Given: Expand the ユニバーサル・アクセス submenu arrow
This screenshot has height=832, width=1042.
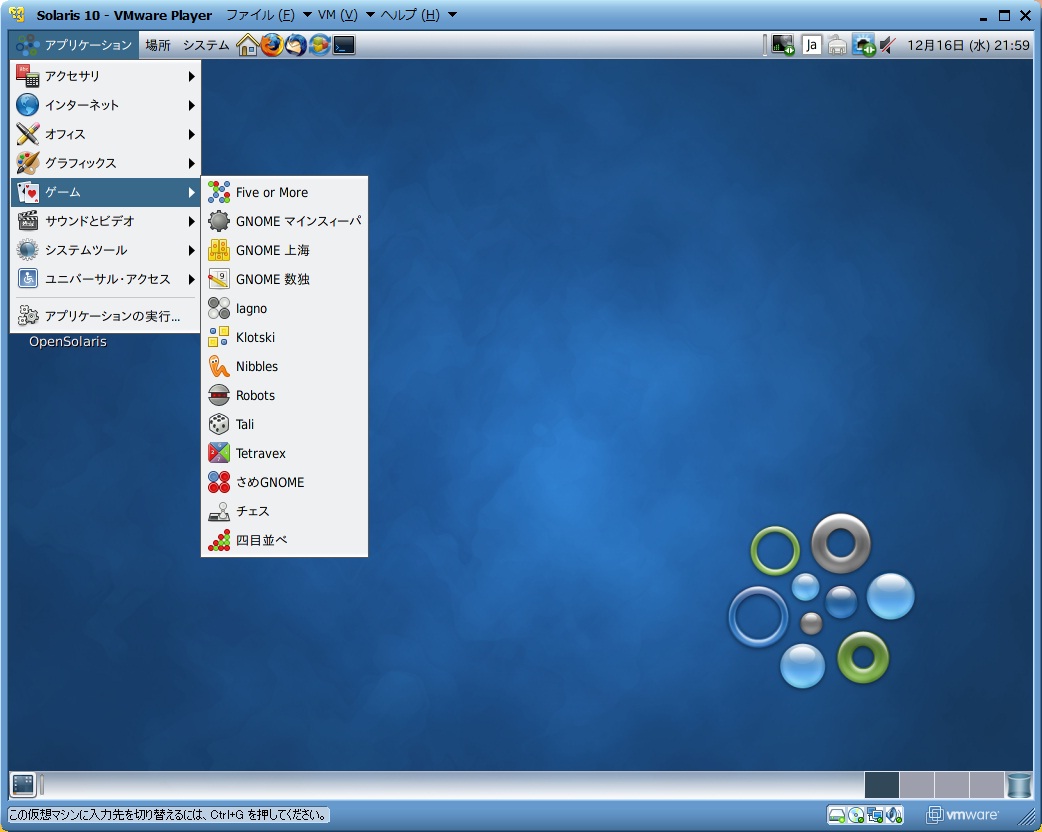Looking at the screenshot, I should [x=191, y=279].
